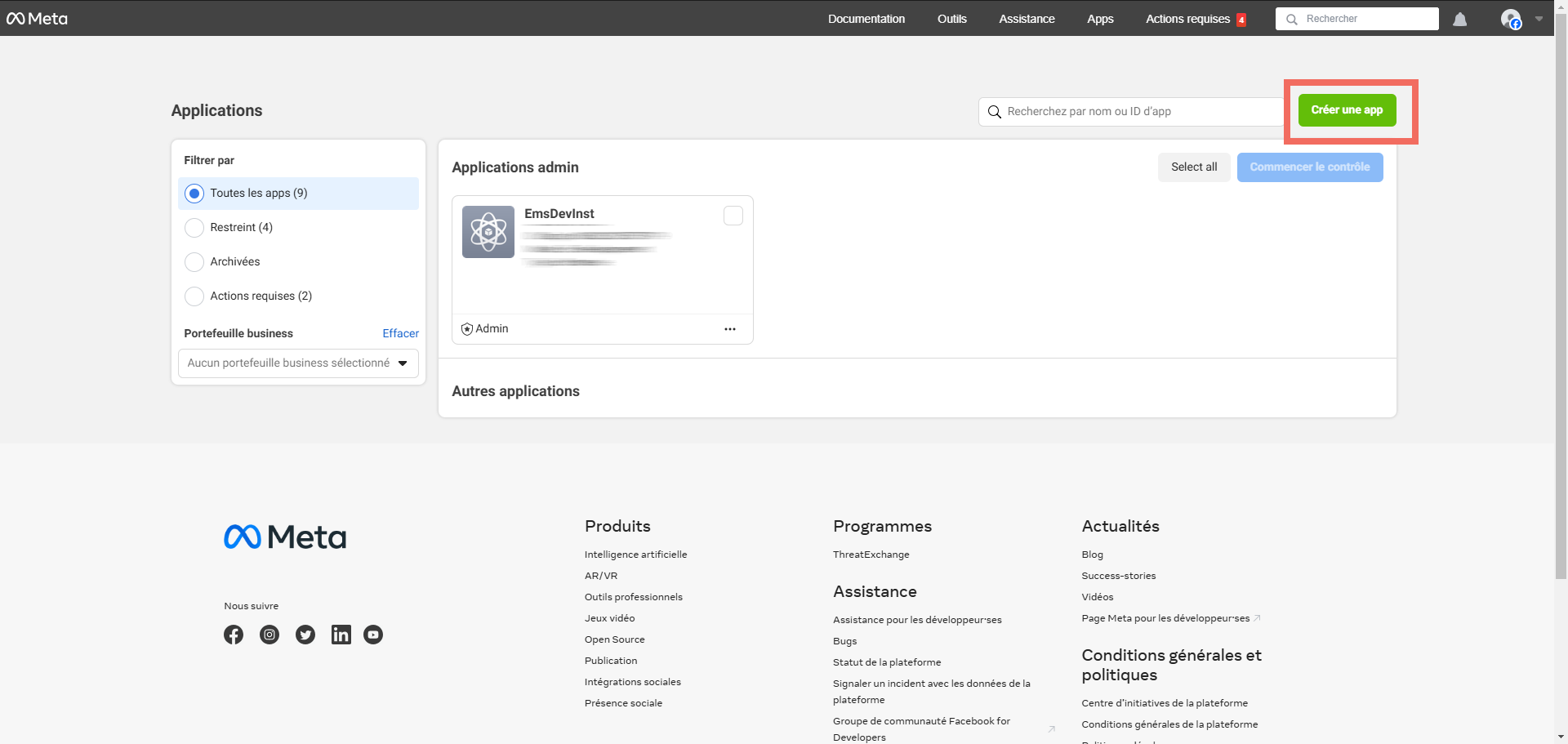
Task: Open the Portefeuille business dropdown
Action: (x=298, y=363)
